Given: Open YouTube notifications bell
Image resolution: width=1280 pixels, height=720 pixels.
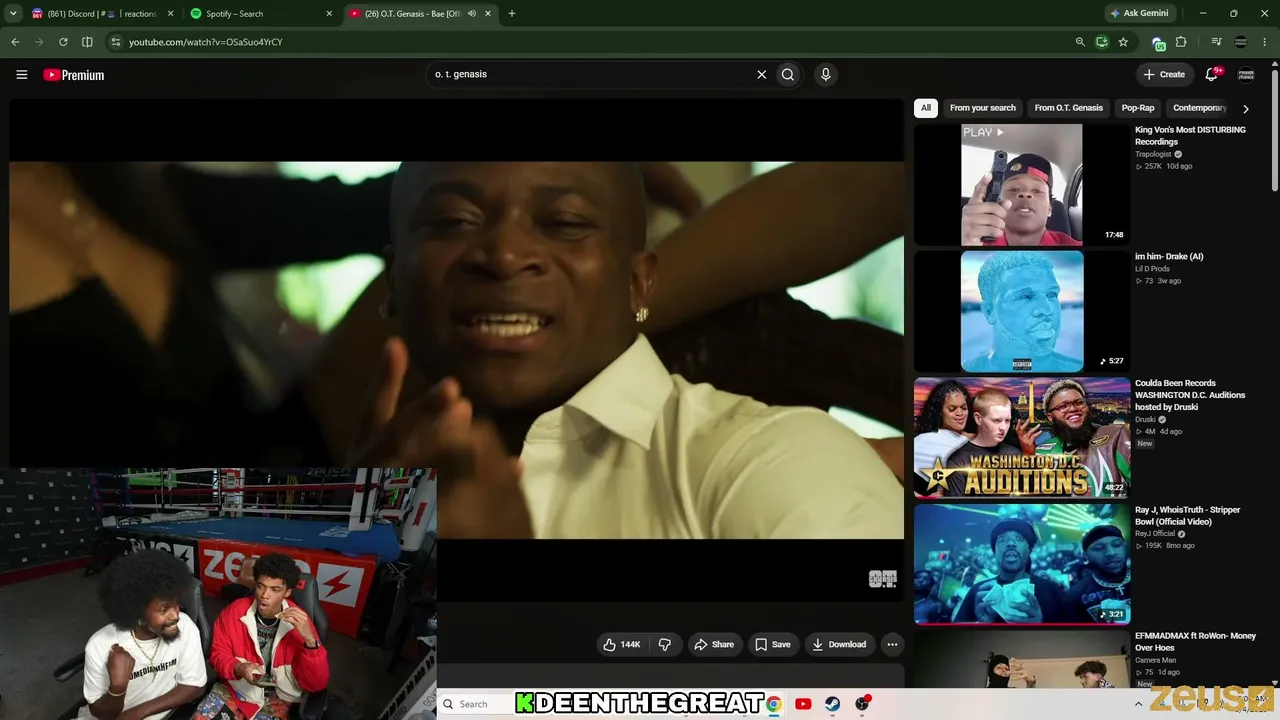Looking at the screenshot, I should (x=1212, y=74).
